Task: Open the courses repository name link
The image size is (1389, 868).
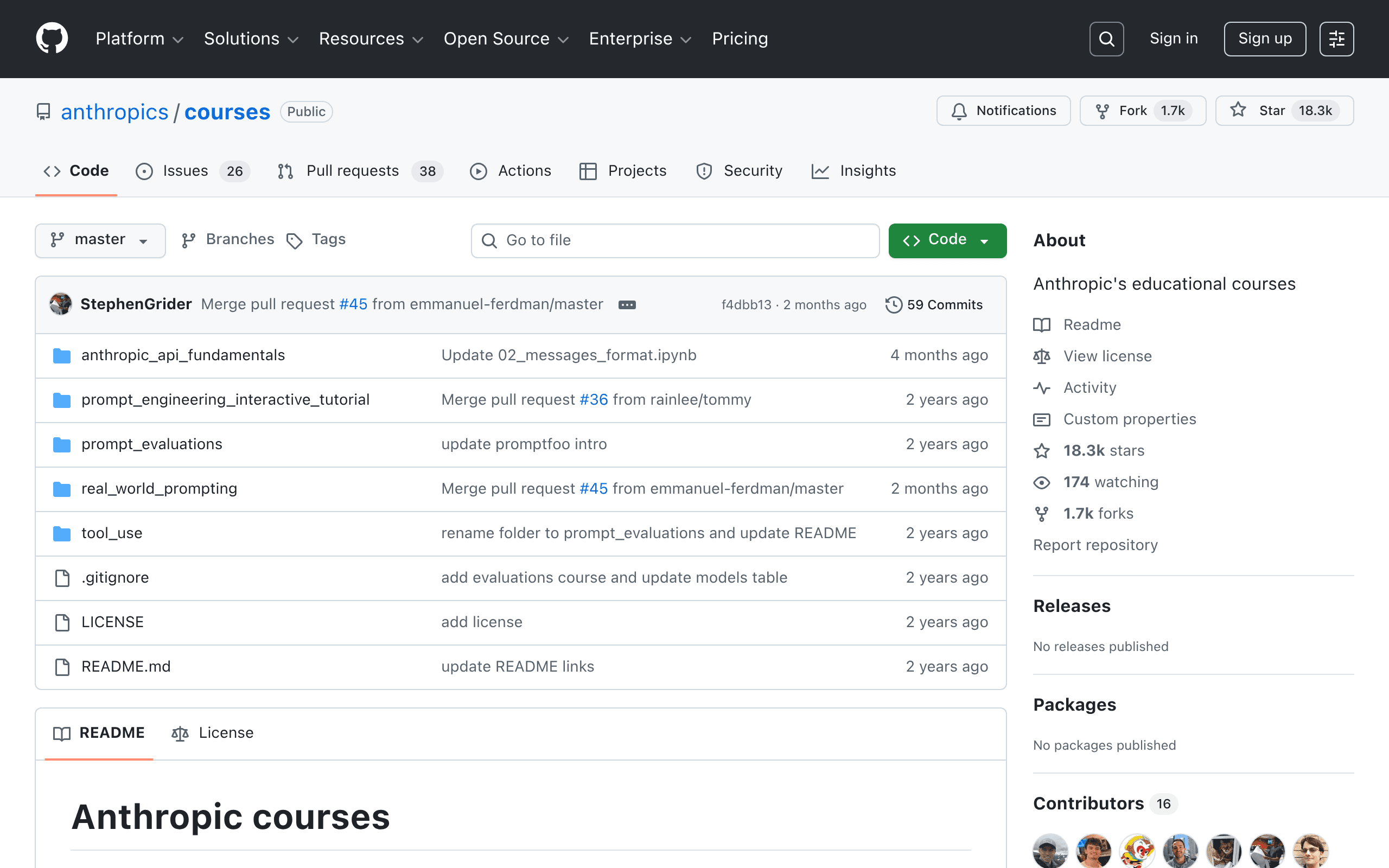Action: tap(227, 112)
